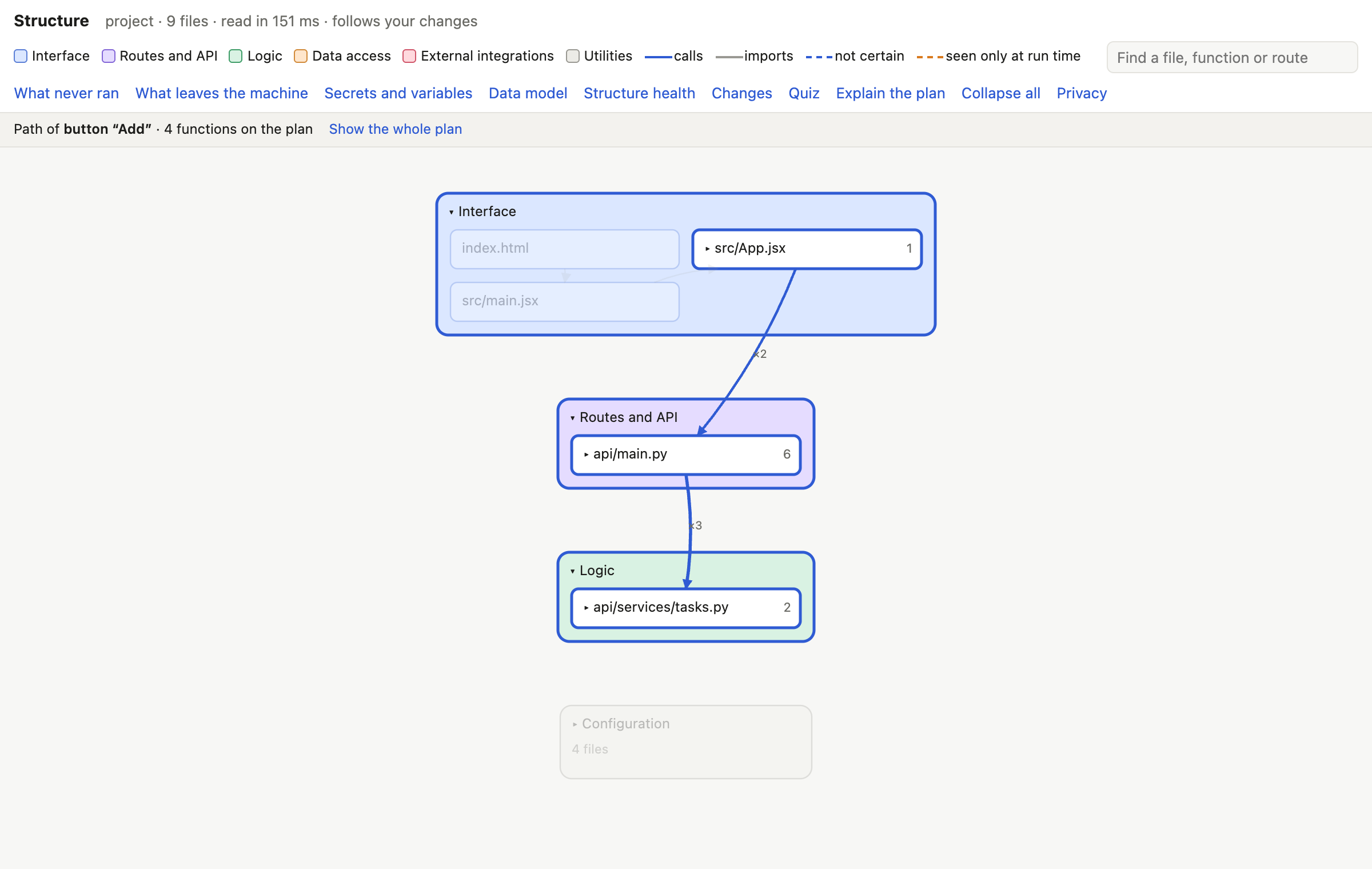Image resolution: width=1372 pixels, height=869 pixels.
Task: Select the src/main.jsx file node
Action: pos(565,301)
